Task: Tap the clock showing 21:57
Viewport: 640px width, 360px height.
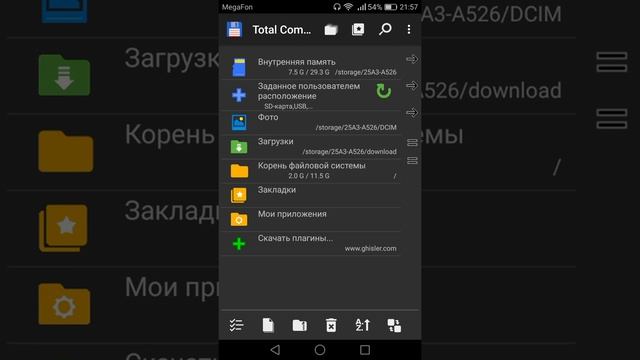Action: coord(409,7)
